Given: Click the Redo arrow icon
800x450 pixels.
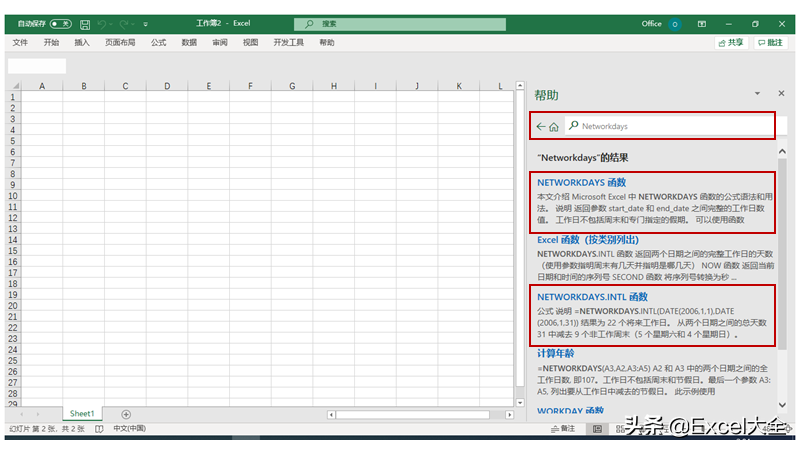Looking at the screenshot, I should (x=123, y=24).
